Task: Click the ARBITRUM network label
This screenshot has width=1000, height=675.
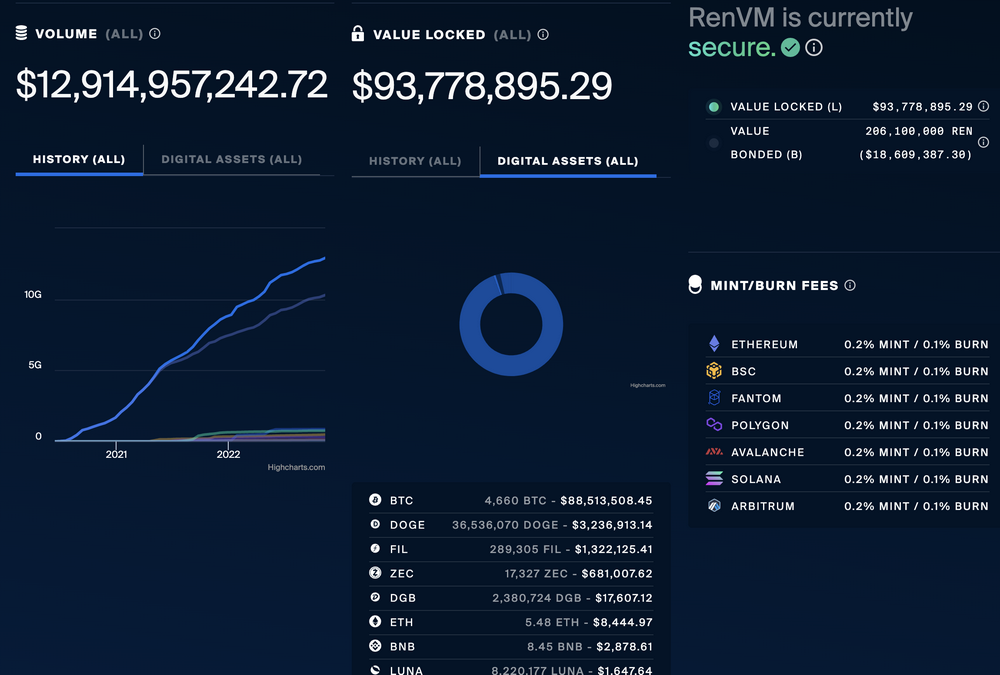Action: (763, 506)
